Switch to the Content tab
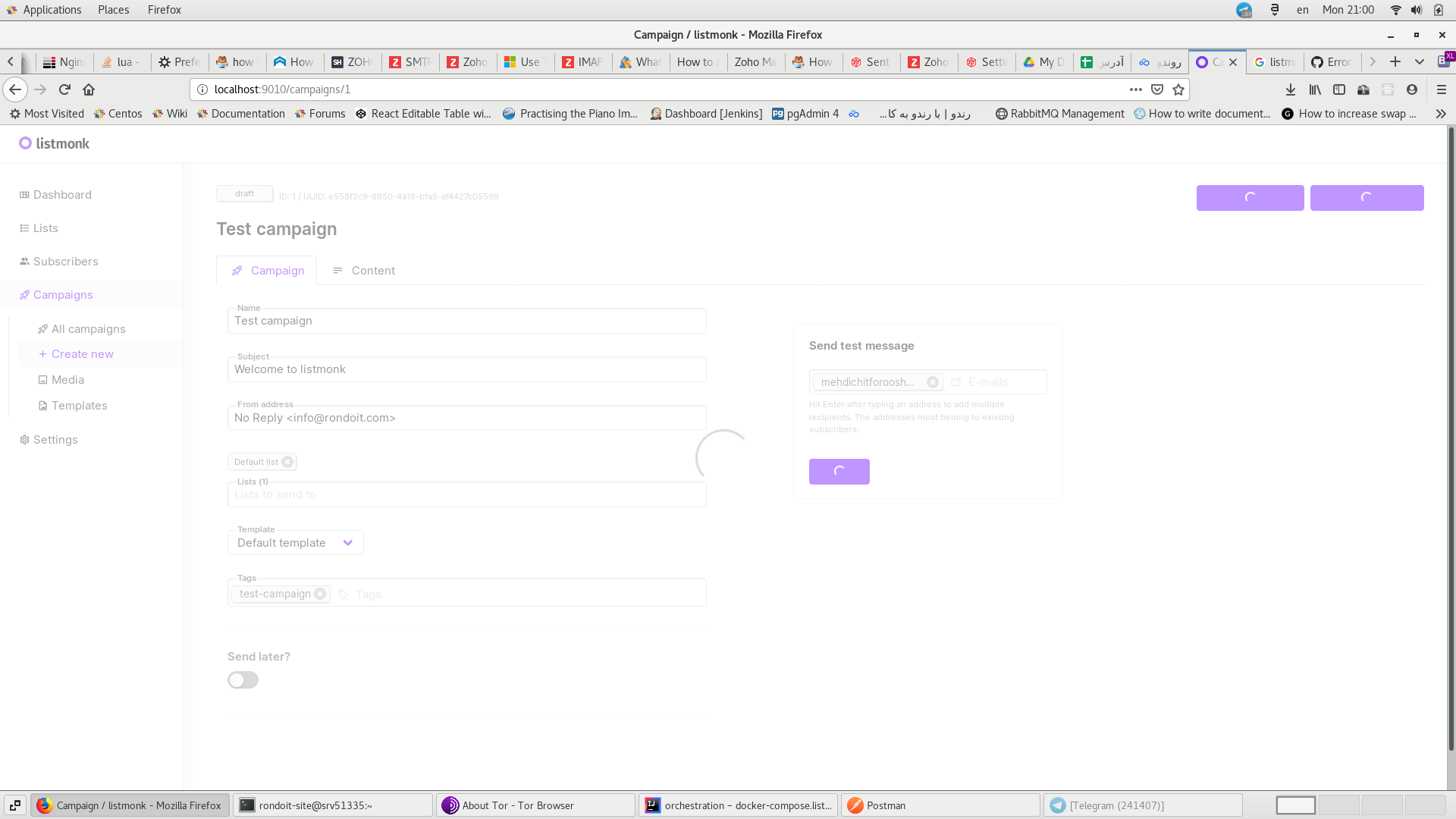The height and width of the screenshot is (819, 1456). tap(373, 270)
